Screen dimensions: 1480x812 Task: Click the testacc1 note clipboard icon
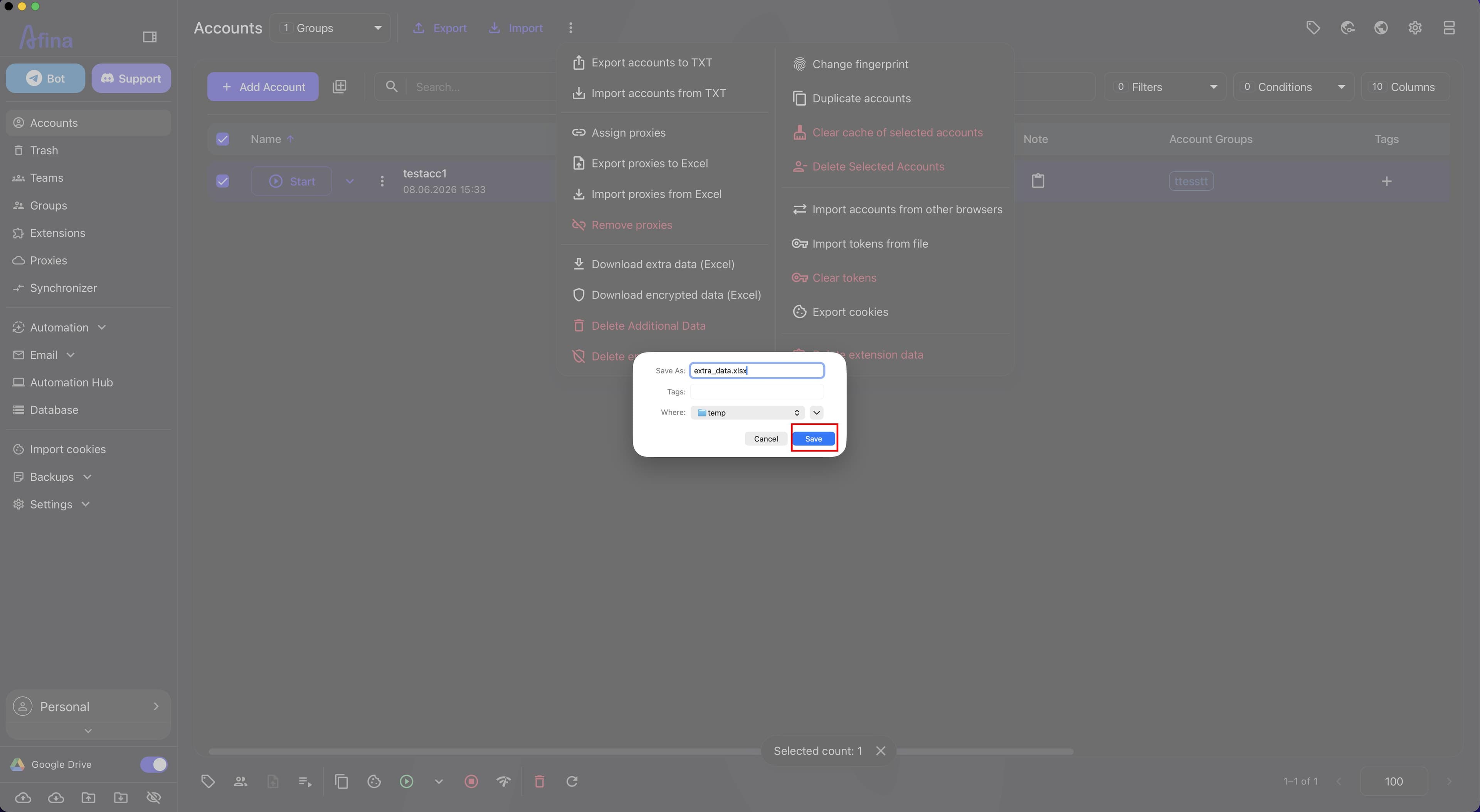click(x=1038, y=181)
